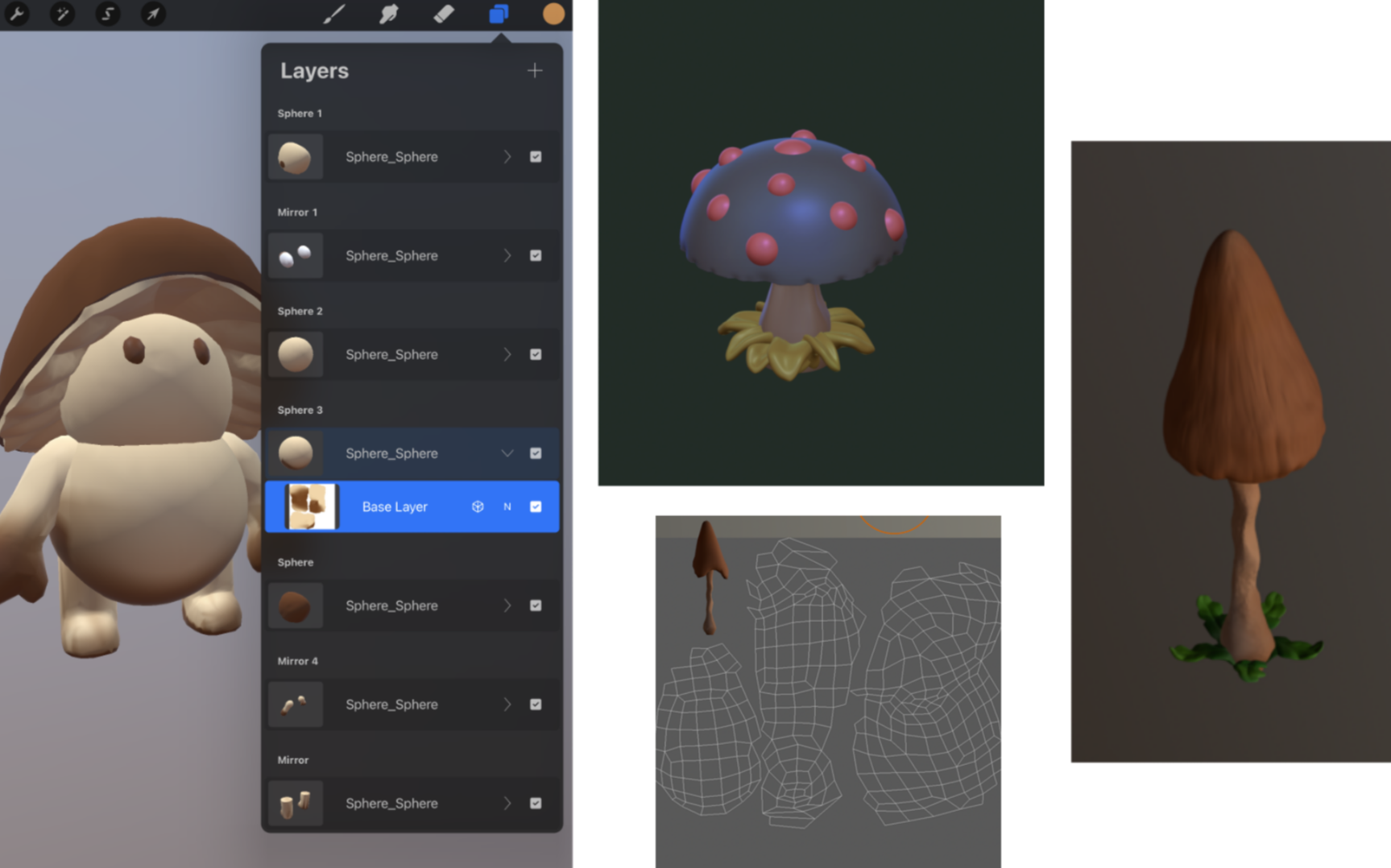Image resolution: width=1391 pixels, height=868 pixels.
Task: Expand the Sphere 2 Sphere_Sphere group
Action: pyautogui.click(x=507, y=355)
